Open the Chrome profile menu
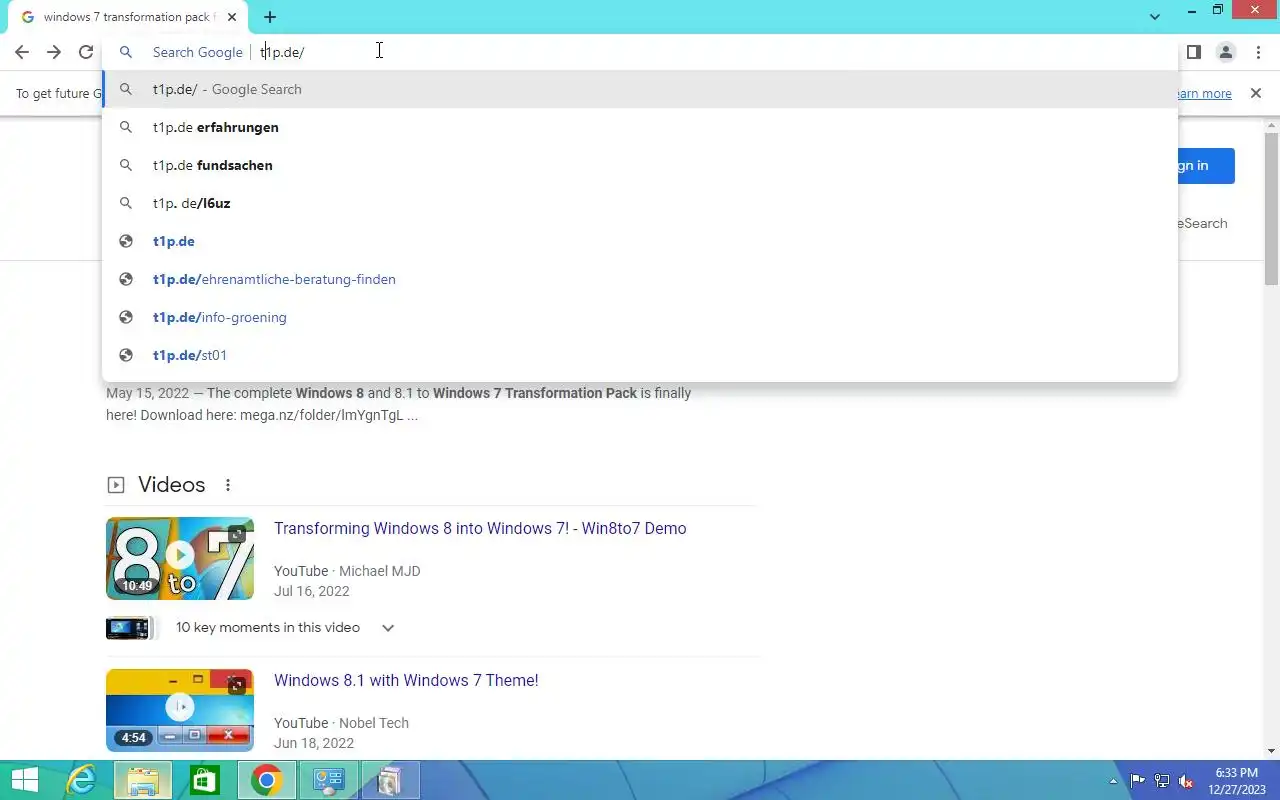 click(x=1226, y=52)
